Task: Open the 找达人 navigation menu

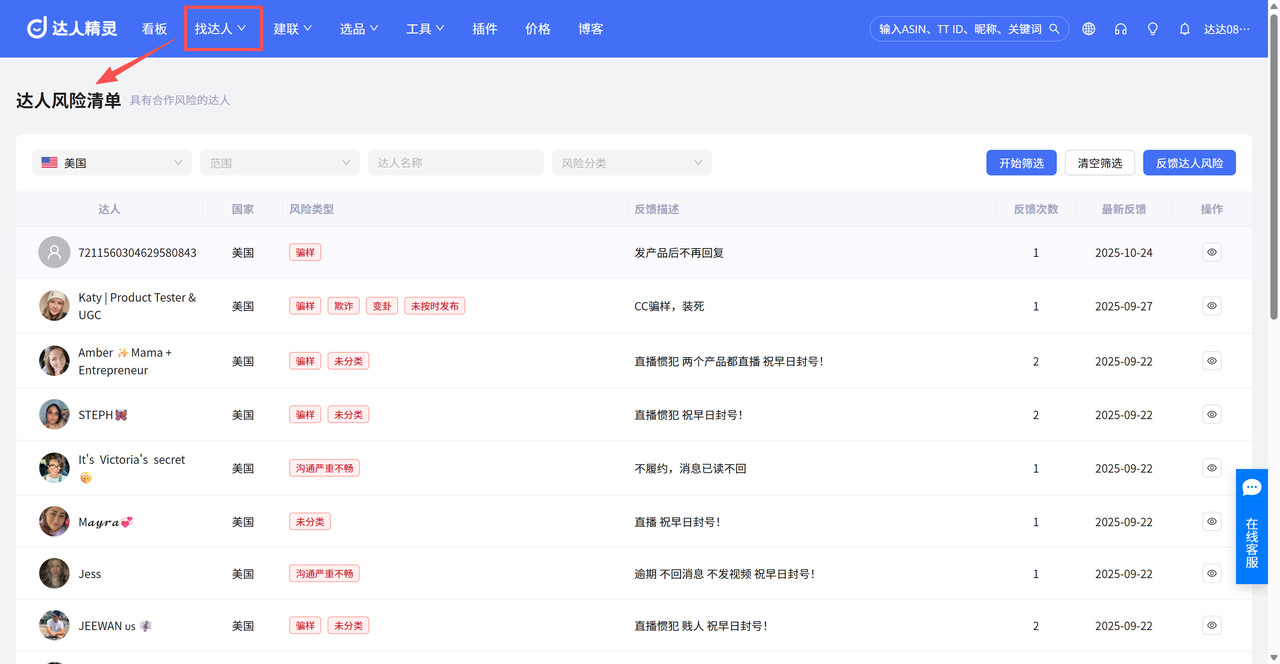Action: click(221, 29)
